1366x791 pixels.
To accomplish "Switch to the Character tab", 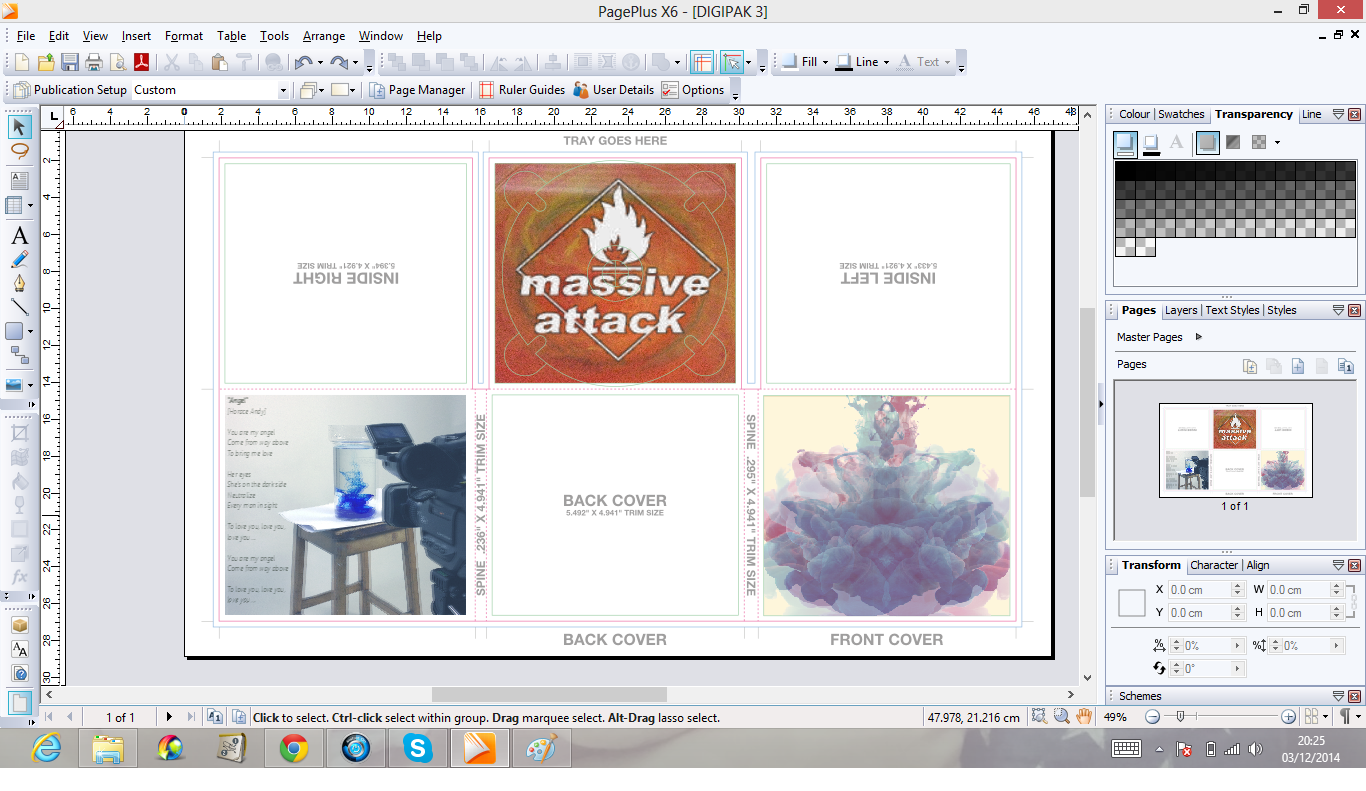I will pyautogui.click(x=1214, y=565).
